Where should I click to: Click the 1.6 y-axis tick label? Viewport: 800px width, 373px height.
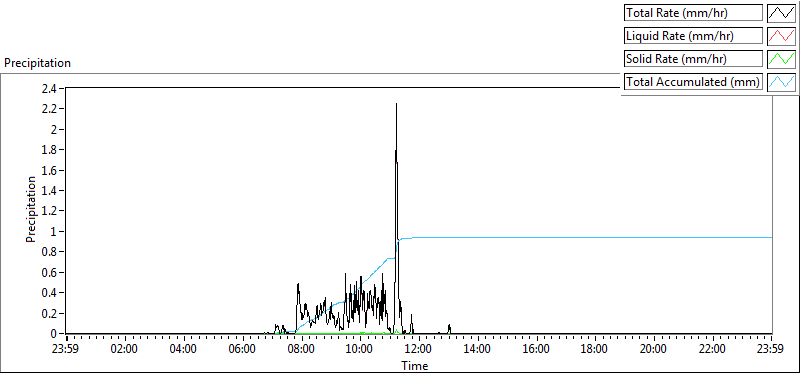(x=50, y=170)
